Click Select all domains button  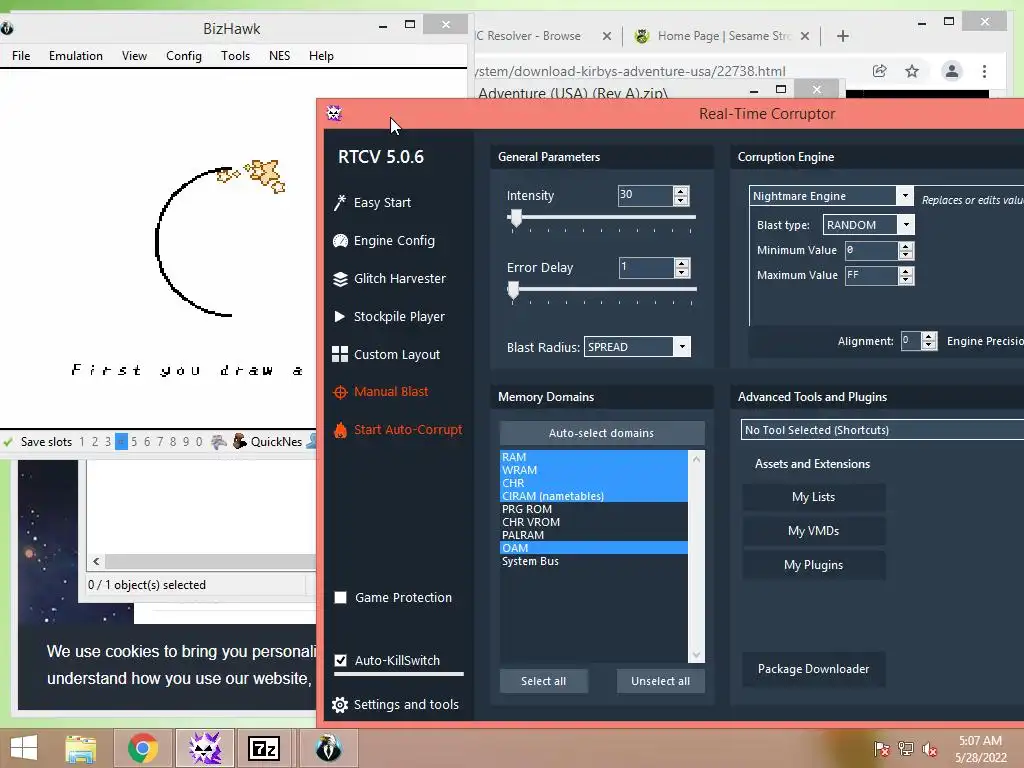[543, 681]
